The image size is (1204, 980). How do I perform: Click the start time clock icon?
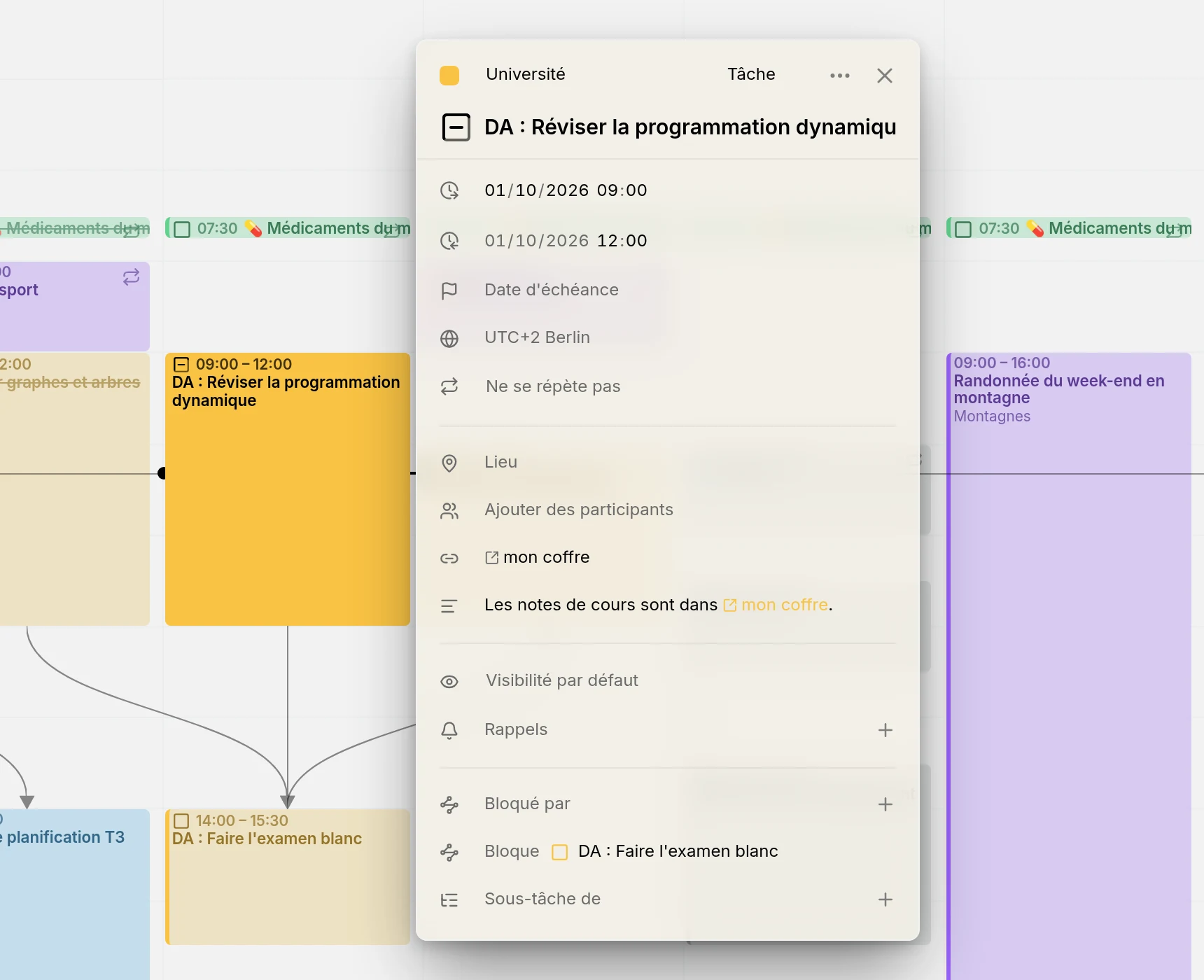point(449,190)
